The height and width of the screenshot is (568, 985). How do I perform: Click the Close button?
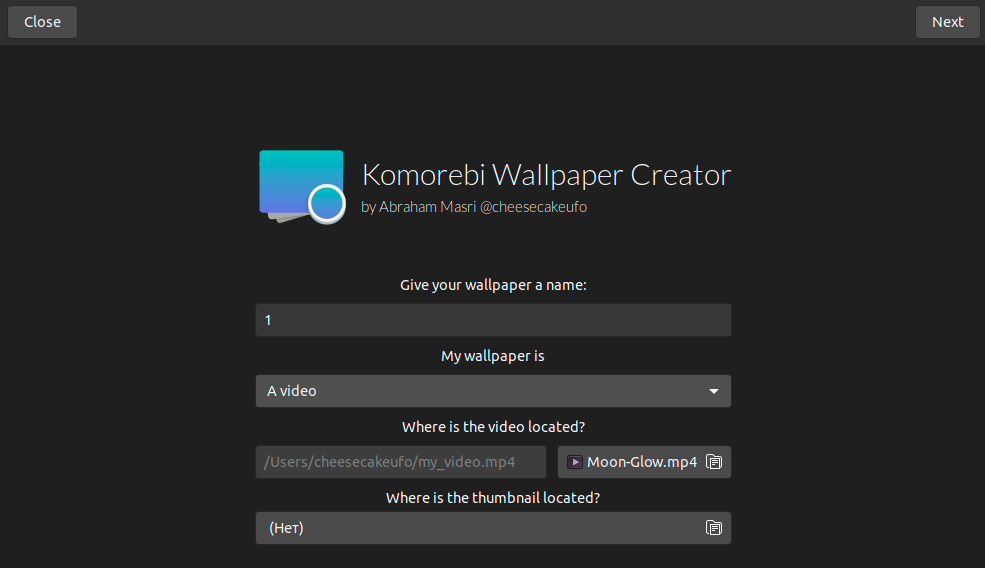coord(42,22)
